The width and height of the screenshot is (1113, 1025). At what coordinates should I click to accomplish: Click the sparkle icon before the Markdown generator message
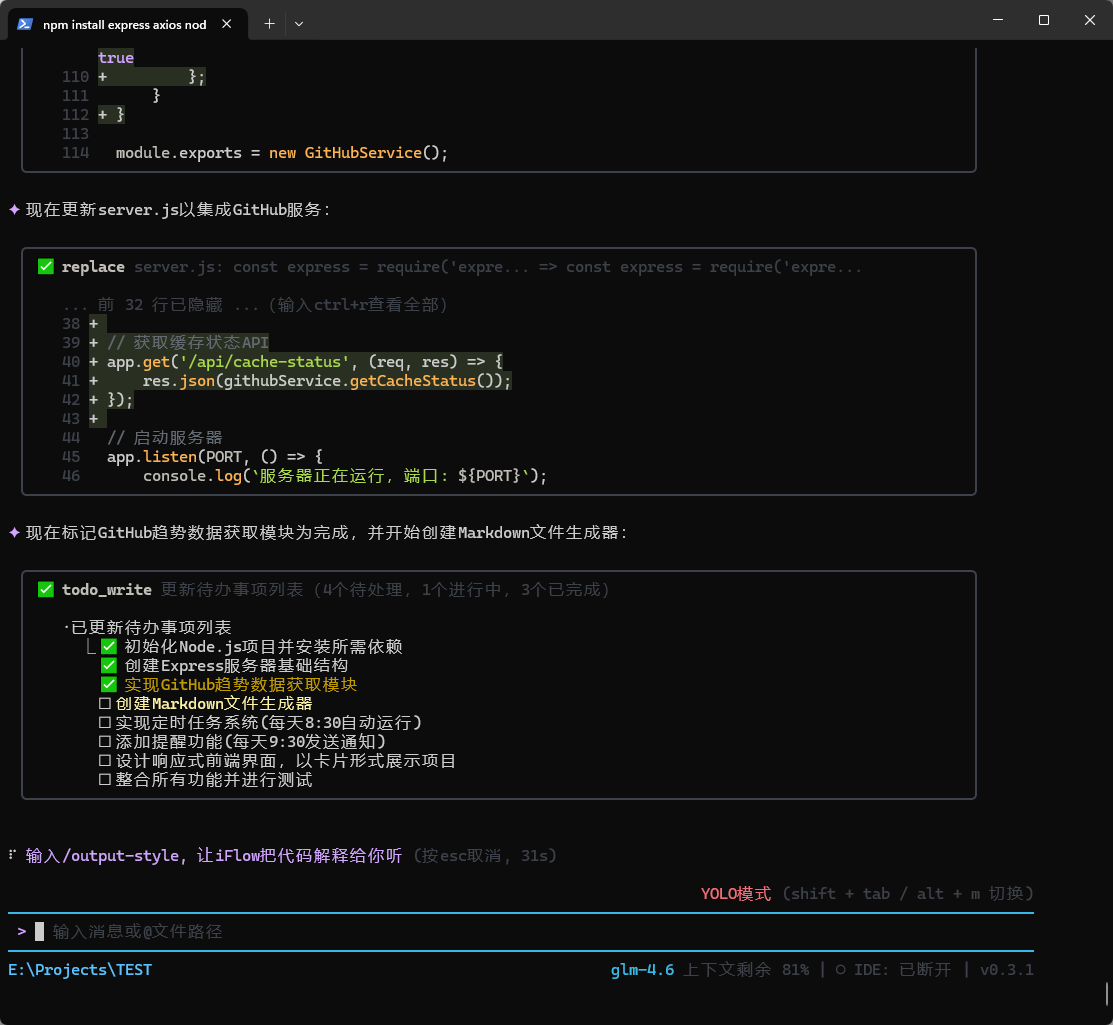[13, 532]
